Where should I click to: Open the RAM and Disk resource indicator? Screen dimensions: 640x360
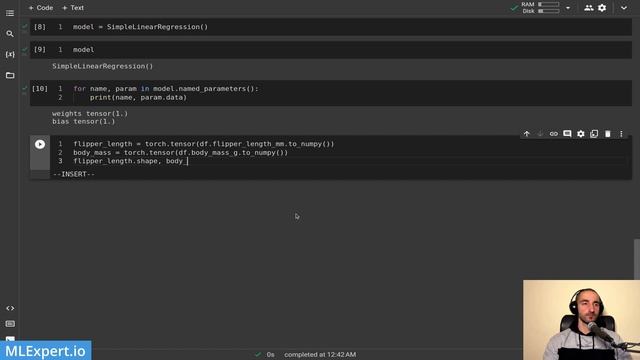(540, 8)
